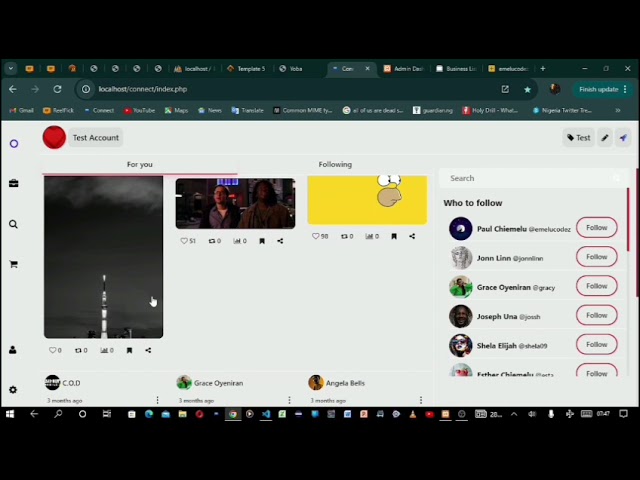Click the red Test Account avatar
Image resolution: width=640 pixels, height=480 pixels.
(54, 138)
